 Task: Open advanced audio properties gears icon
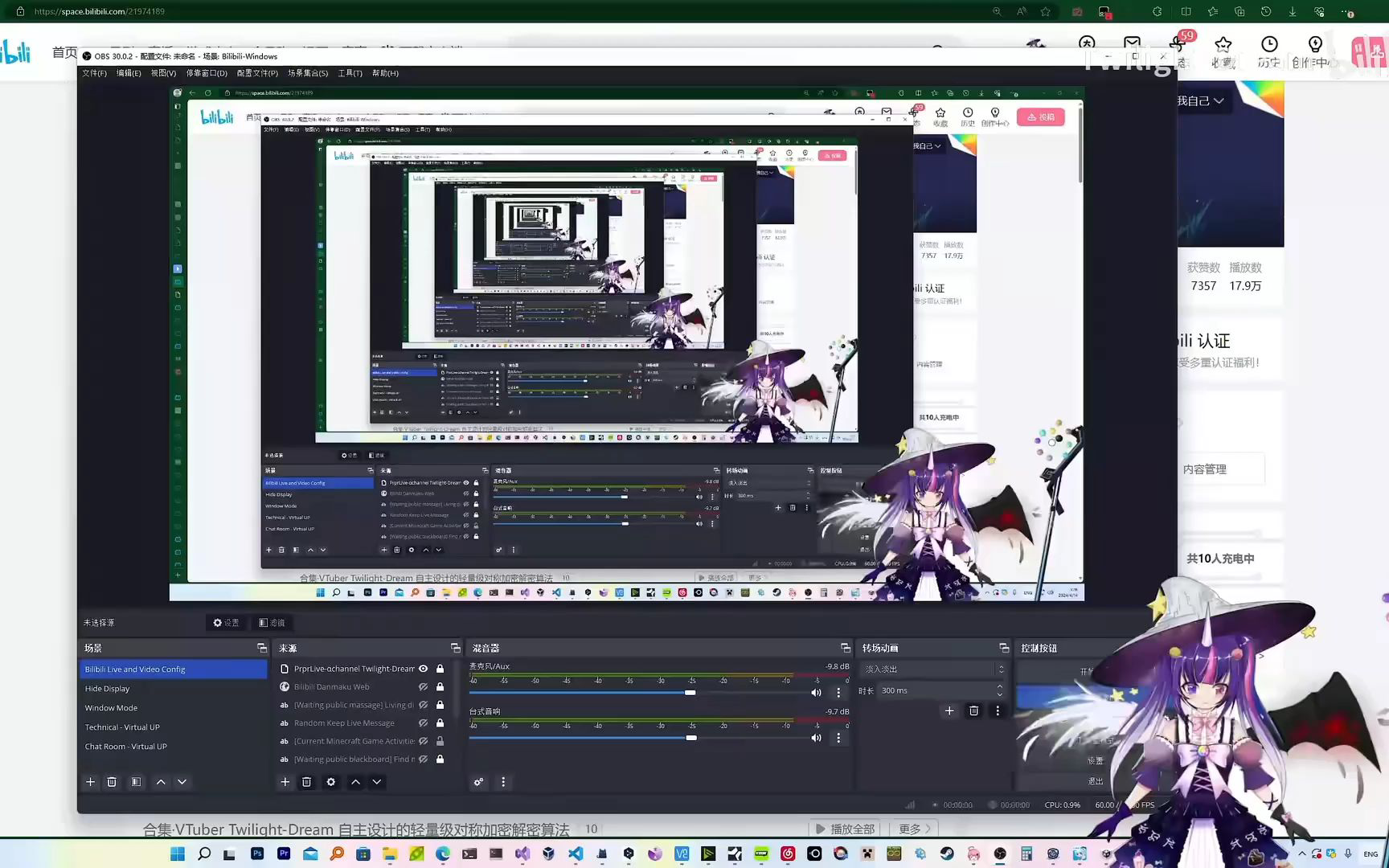pos(478,782)
